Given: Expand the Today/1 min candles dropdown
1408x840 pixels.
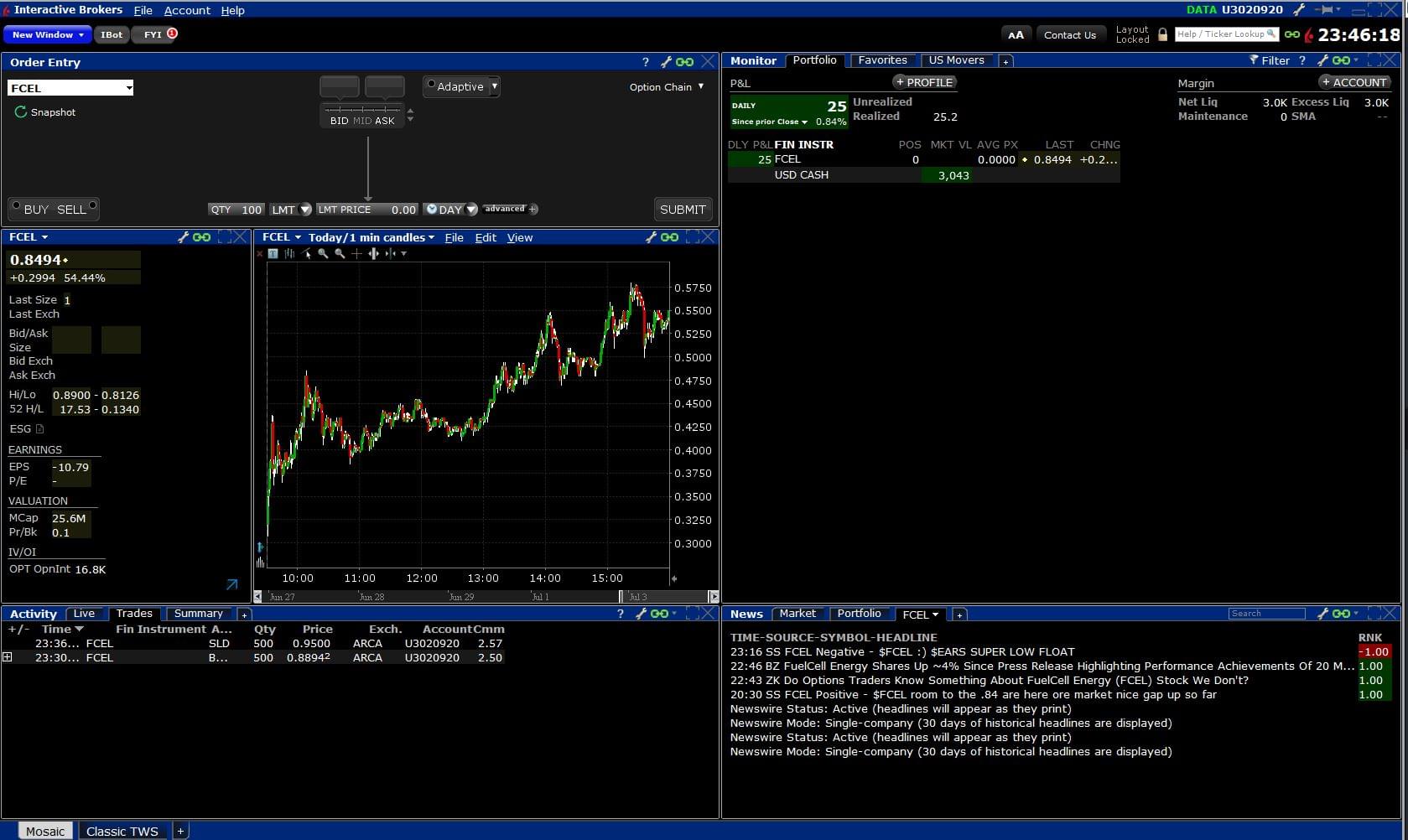Looking at the screenshot, I should click(431, 237).
